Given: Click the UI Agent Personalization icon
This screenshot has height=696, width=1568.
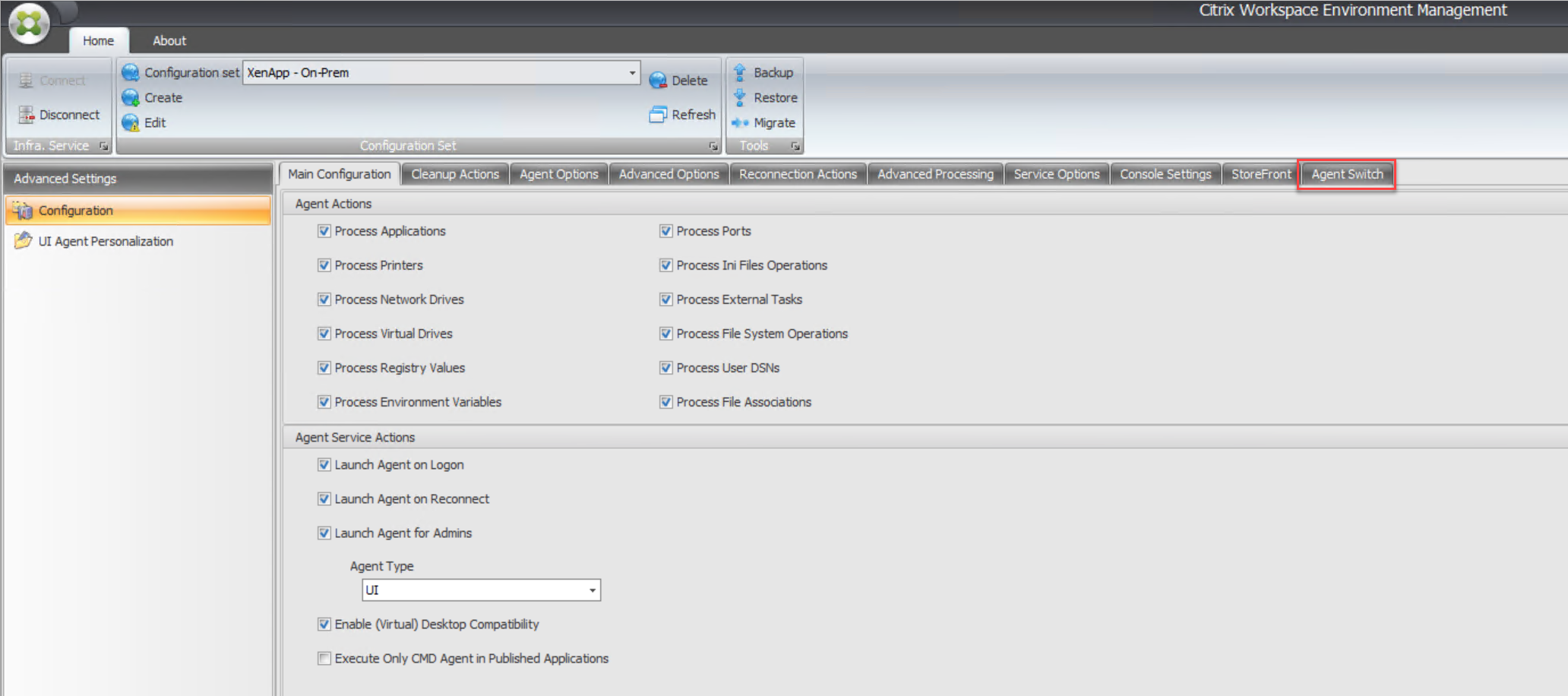Looking at the screenshot, I should (24, 241).
